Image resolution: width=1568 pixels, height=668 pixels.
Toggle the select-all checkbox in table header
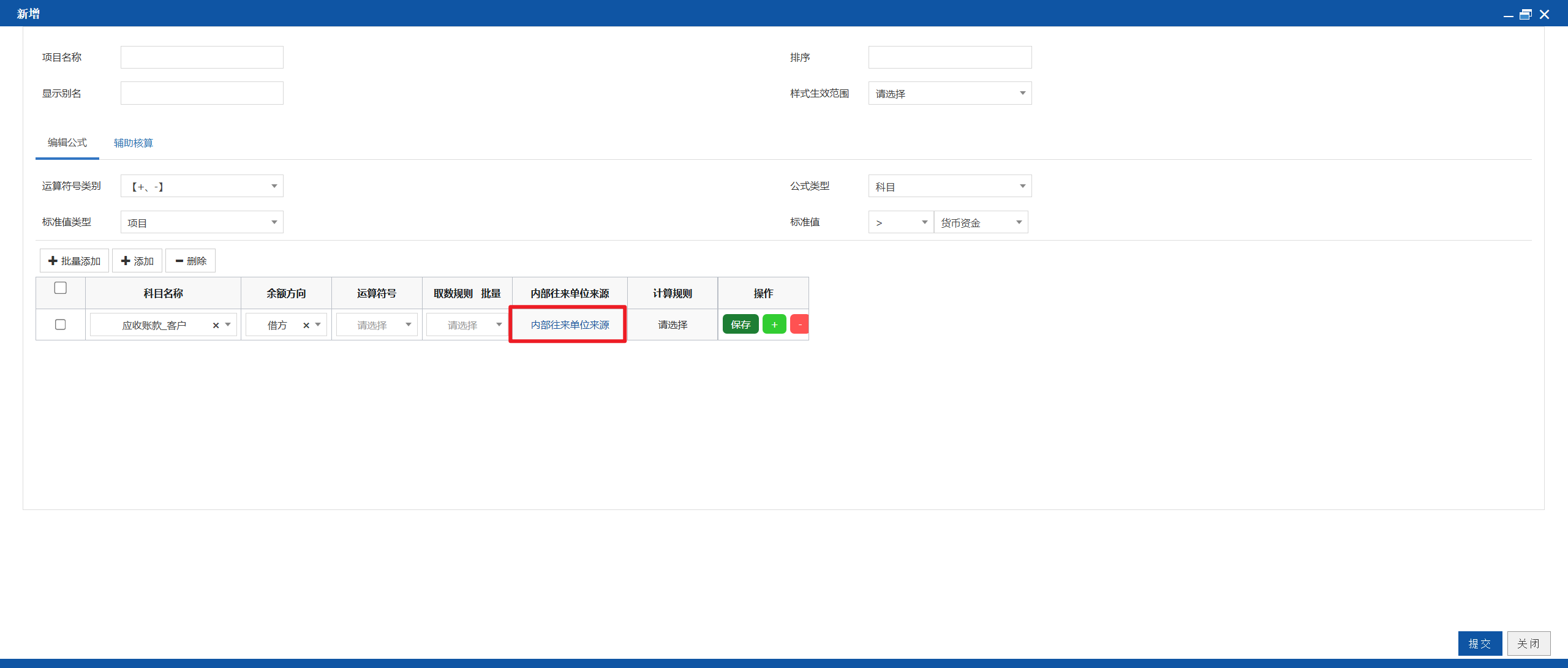(x=60, y=288)
